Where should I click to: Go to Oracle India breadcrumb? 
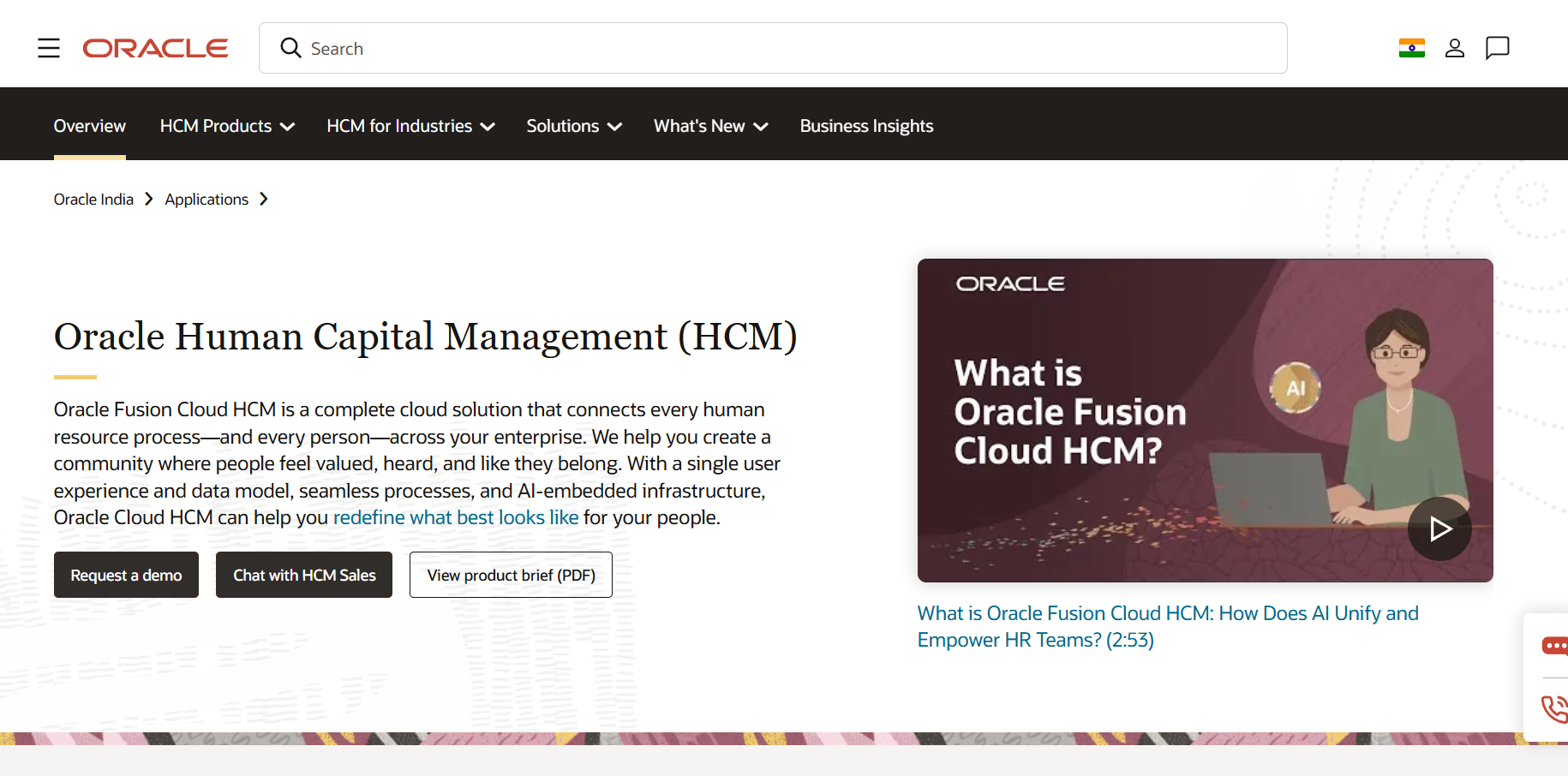point(93,200)
